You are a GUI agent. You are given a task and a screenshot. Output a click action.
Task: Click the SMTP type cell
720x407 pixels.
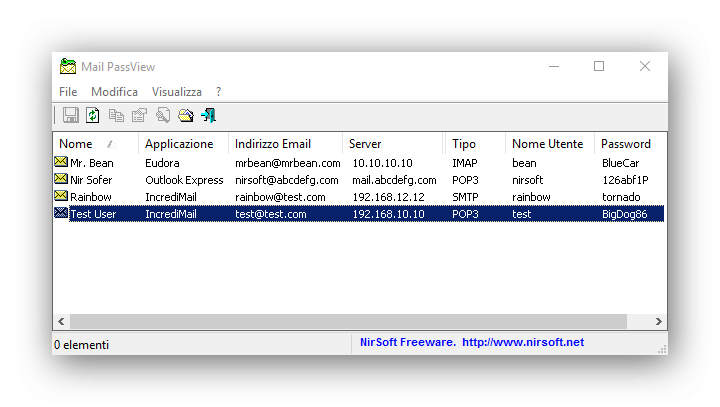coord(465,197)
